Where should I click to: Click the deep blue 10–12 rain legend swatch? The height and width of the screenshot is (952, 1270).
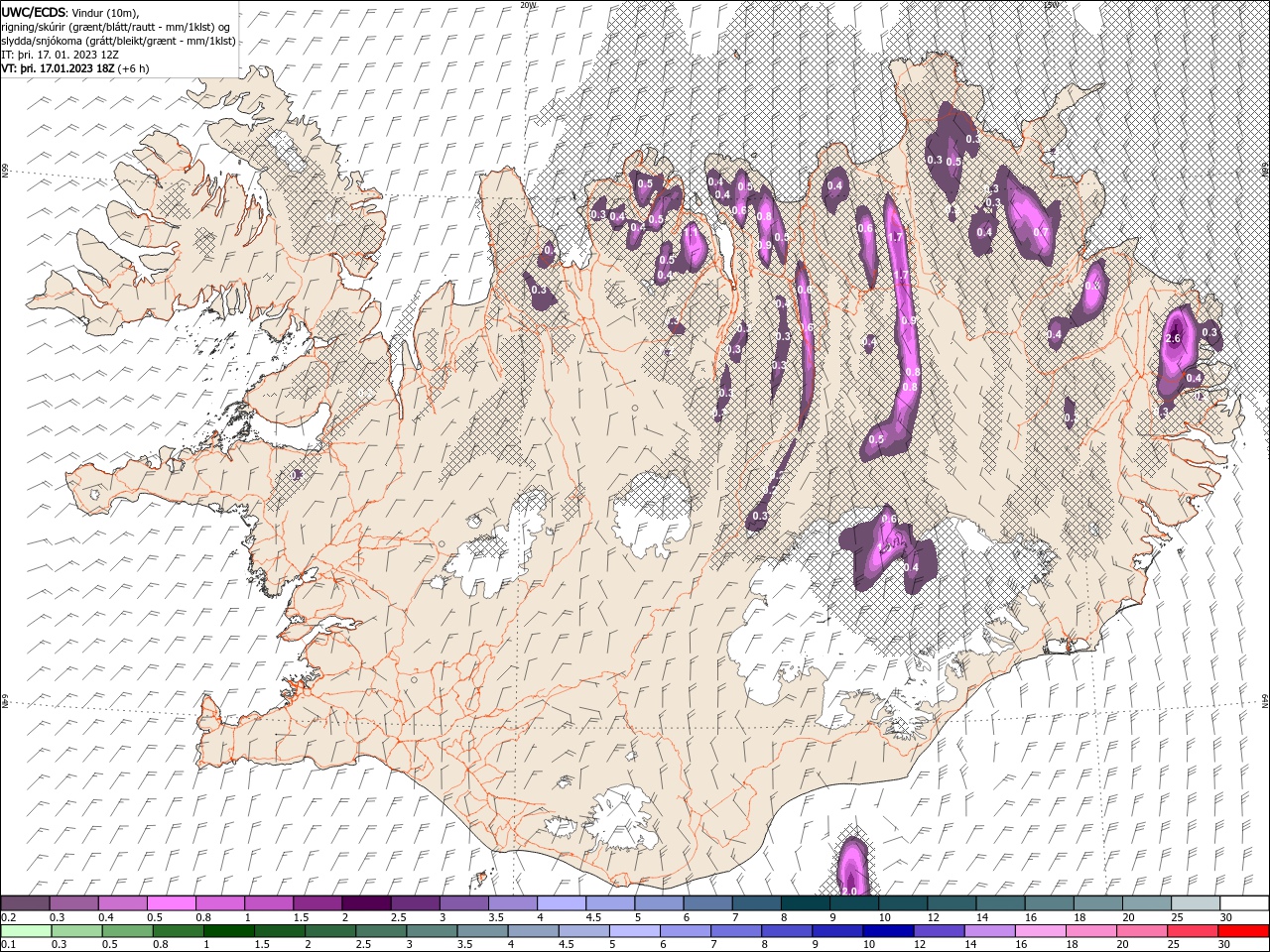pos(887,931)
